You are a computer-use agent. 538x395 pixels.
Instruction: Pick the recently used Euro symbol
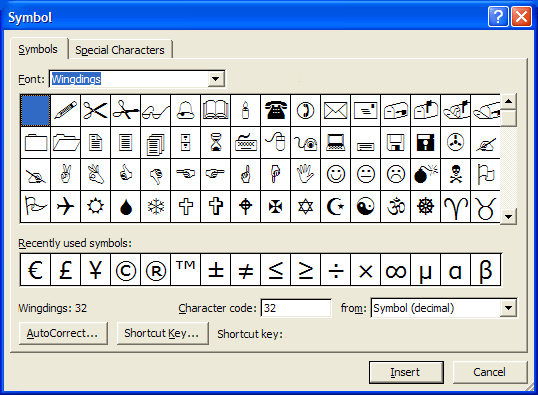pos(36,270)
